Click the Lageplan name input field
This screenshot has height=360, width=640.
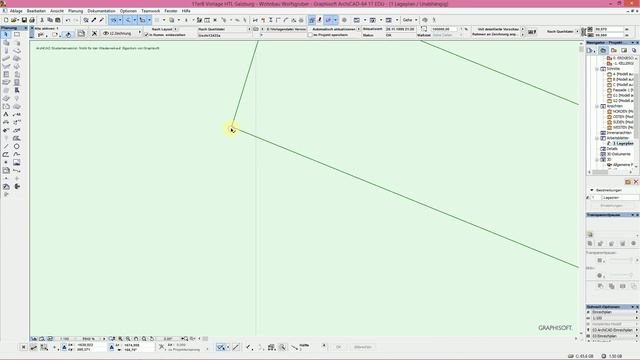coord(620,198)
